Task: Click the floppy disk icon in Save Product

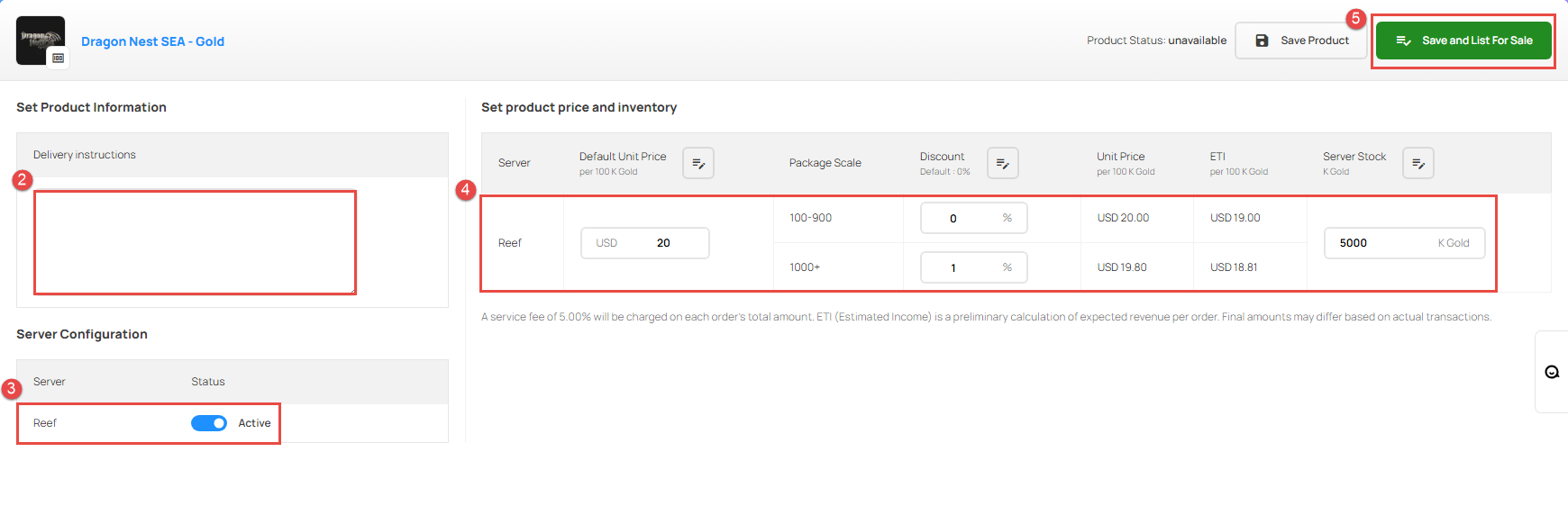Action: (x=1262, y=41)
